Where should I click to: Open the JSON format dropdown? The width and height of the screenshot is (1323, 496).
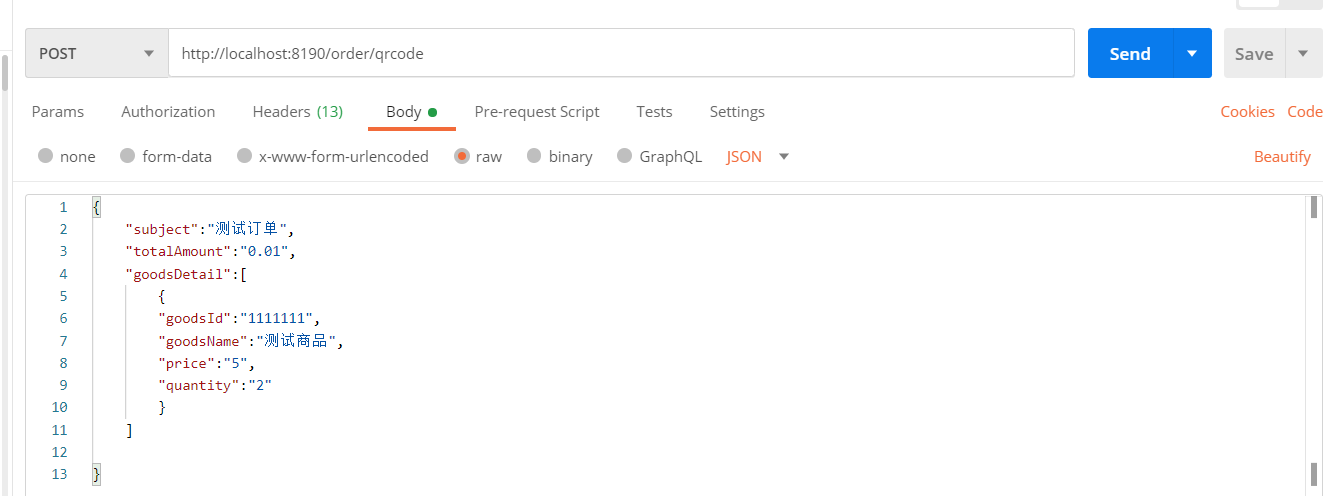point(757,156)
